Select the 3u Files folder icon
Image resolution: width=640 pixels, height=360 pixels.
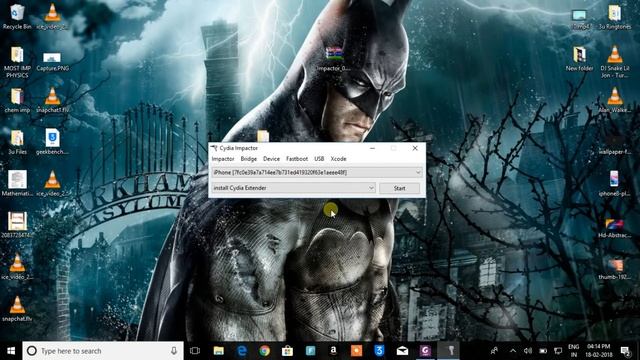(17, 142)
